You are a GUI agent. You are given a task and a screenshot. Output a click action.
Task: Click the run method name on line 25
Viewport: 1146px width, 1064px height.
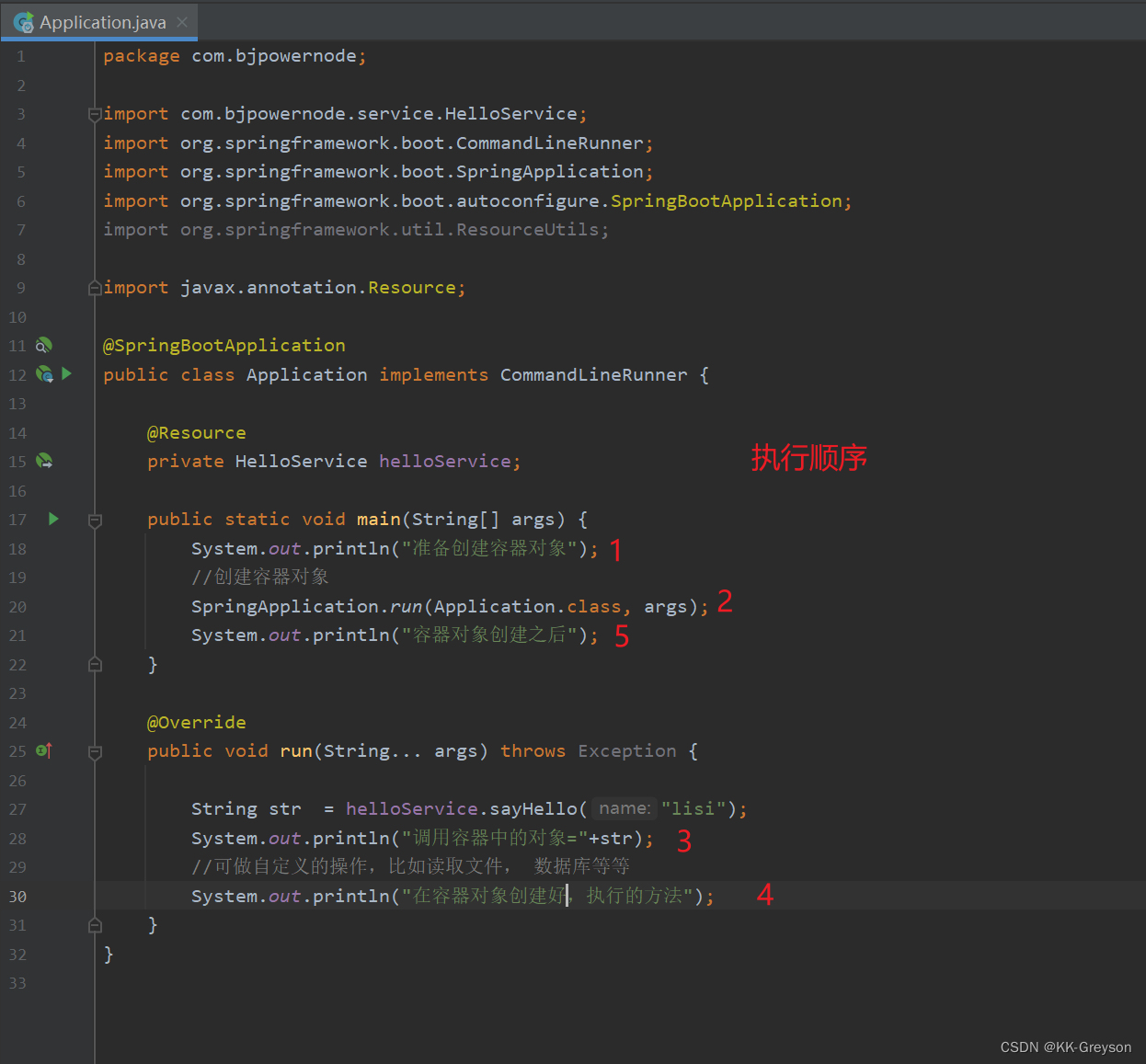click(296, 751)
